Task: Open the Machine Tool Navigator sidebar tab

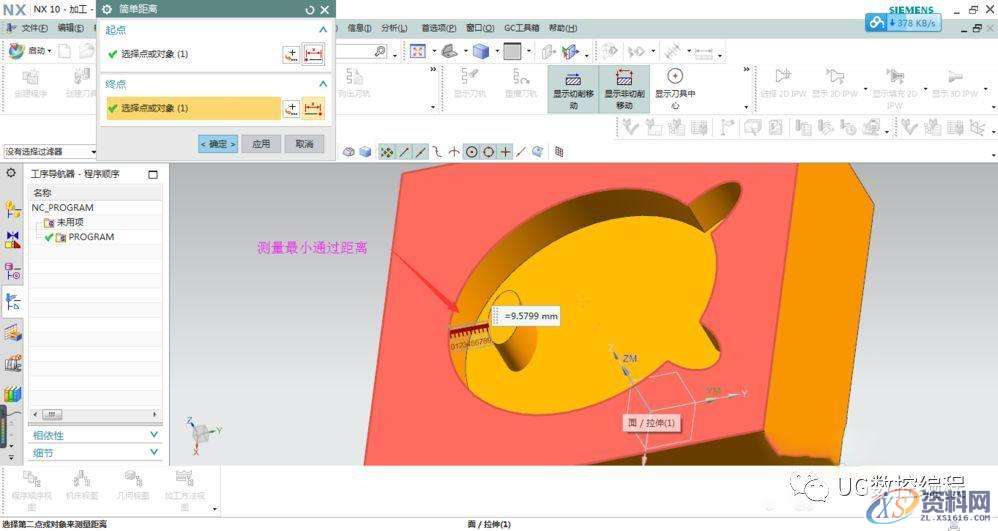Action: (13, 363)
